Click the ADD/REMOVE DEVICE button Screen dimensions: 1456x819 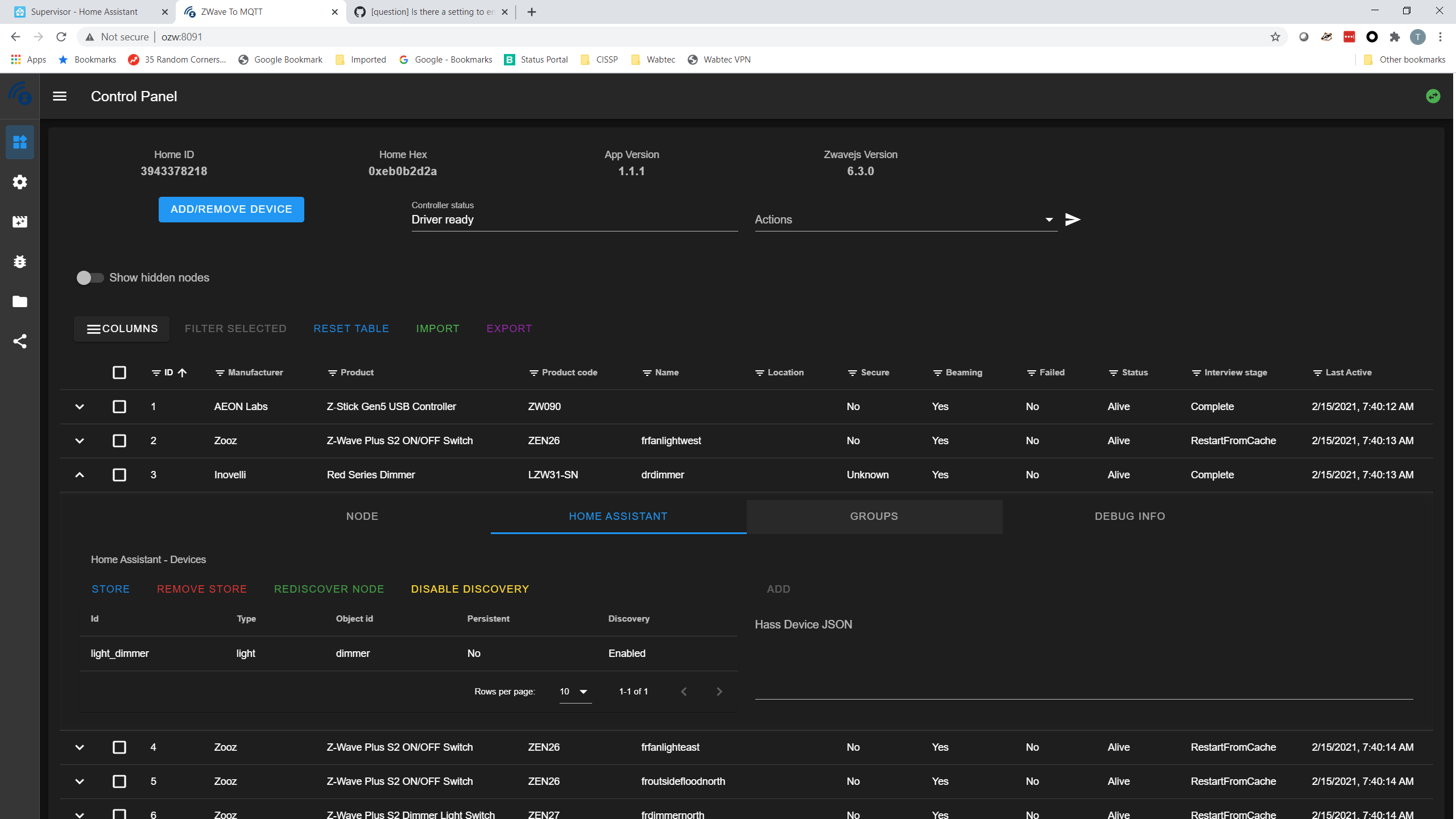point(231,209)
